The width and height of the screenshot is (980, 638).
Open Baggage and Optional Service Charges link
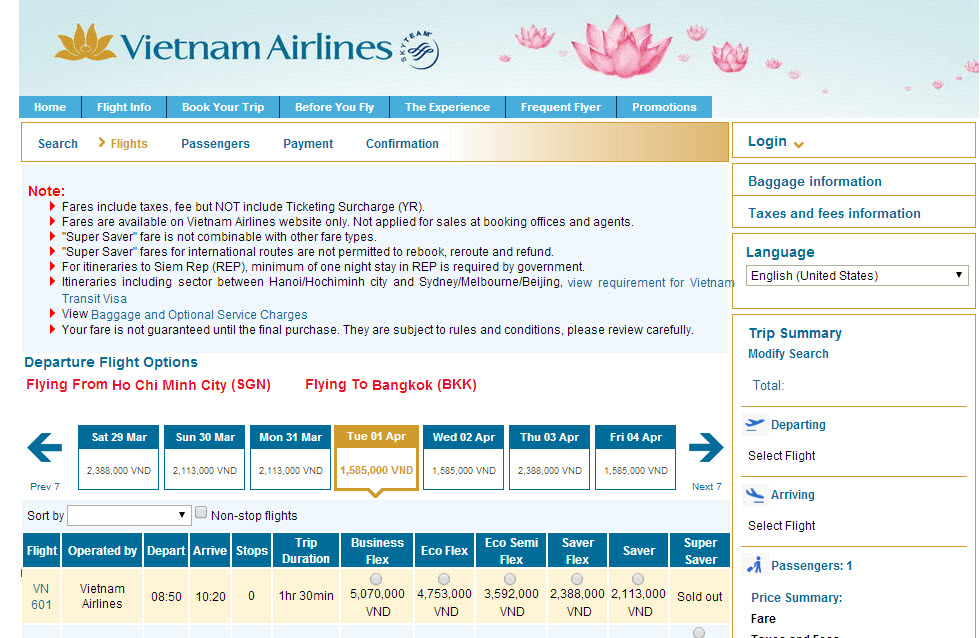click(199, 314)
